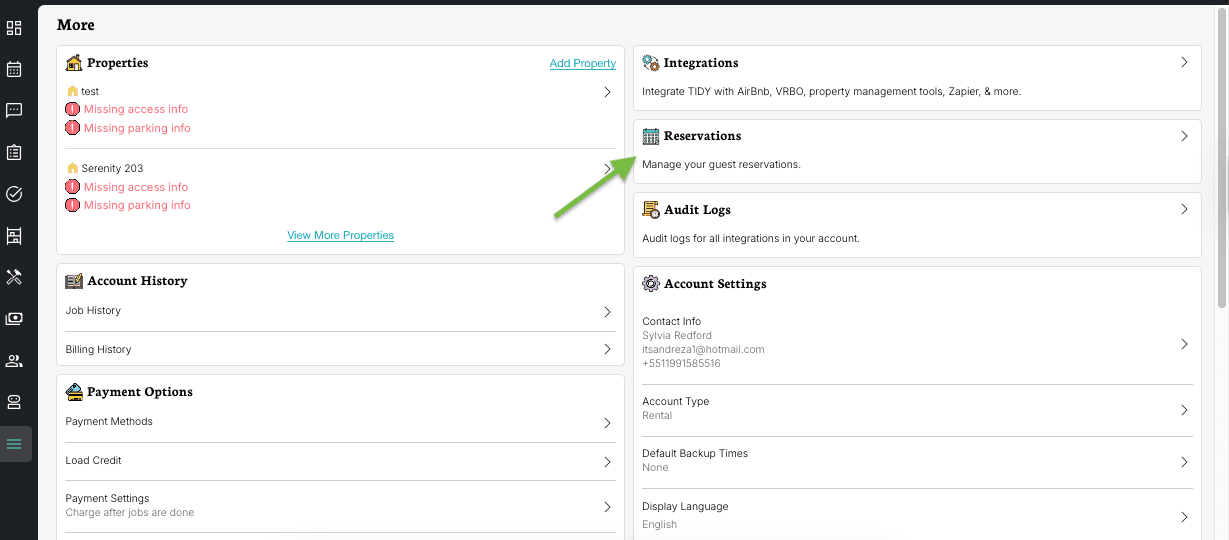Click the Audit Logs heading text
The height and width of the screenshot is (540, 1229).
pos(697,210)
